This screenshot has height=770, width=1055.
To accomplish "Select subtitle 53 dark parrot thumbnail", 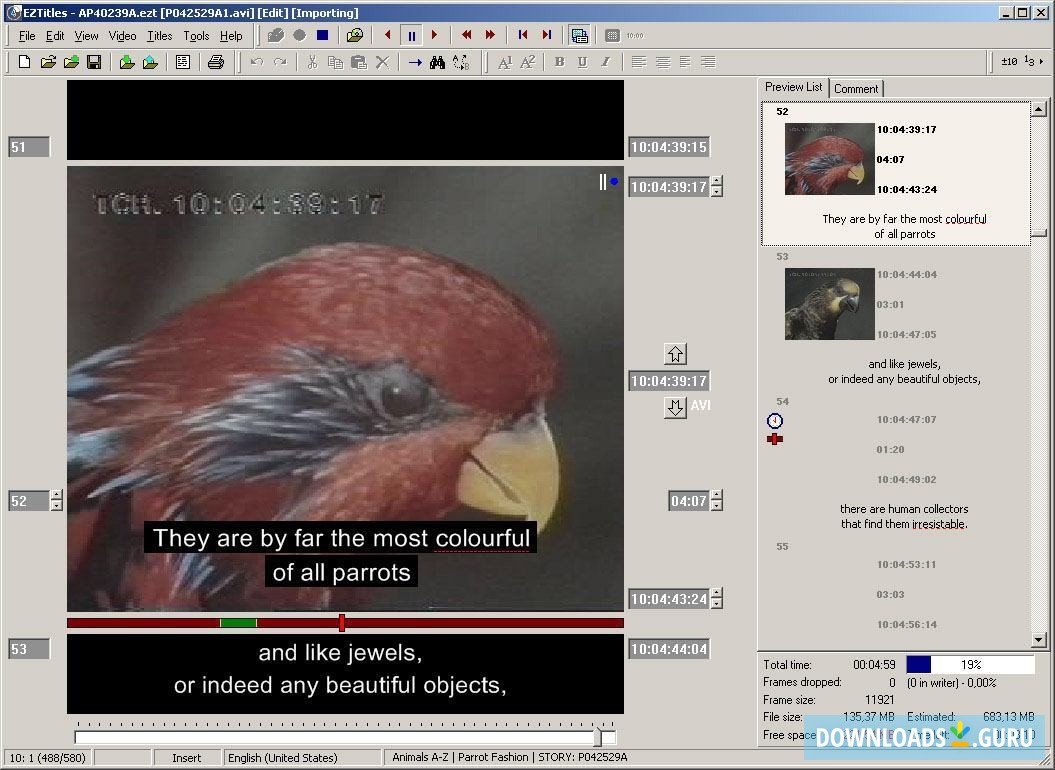I will point(829,303).
